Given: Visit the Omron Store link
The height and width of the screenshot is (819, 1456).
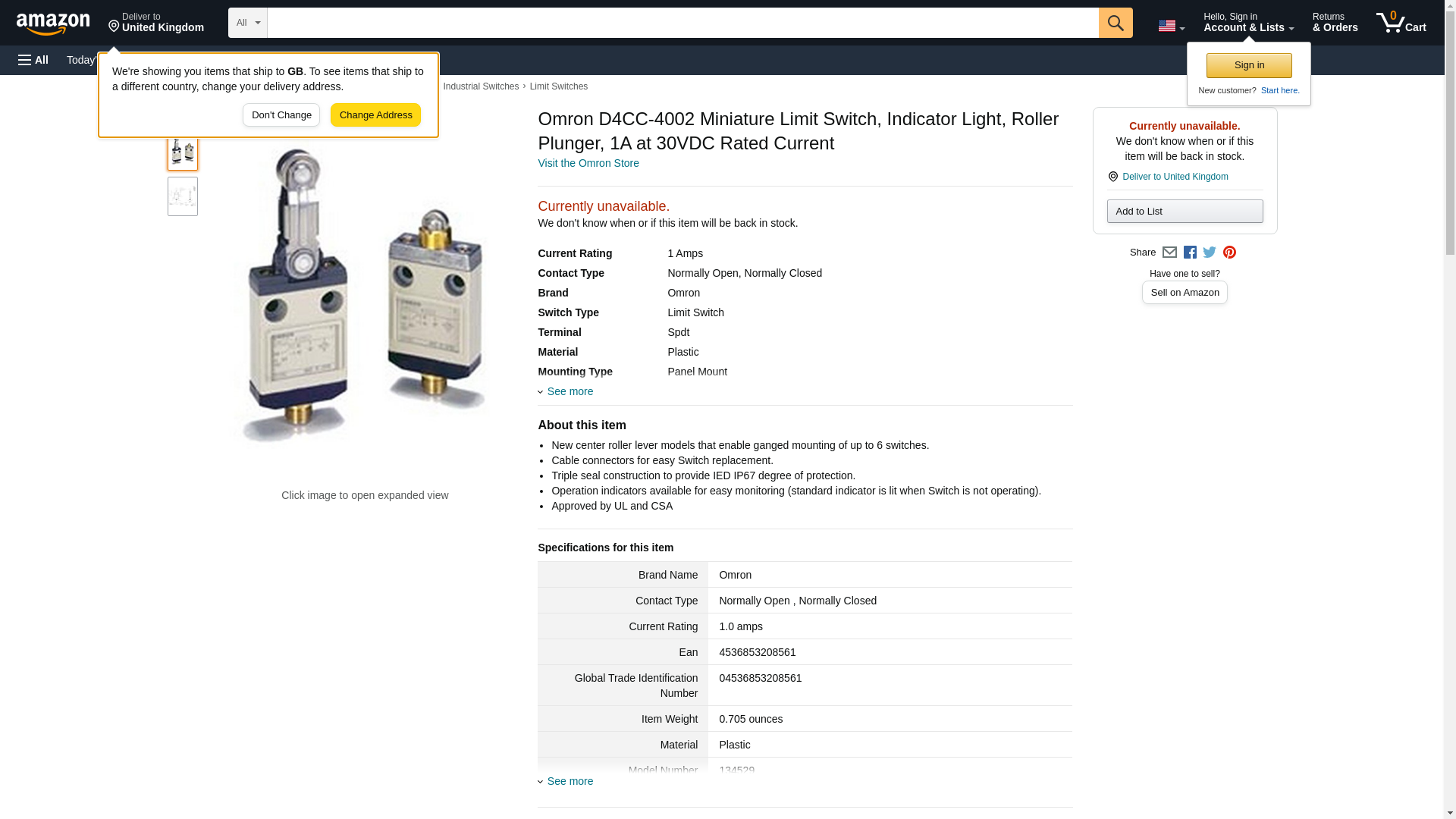Looking at the screenshot, I should pyautogui.click(x=588, y=163).
